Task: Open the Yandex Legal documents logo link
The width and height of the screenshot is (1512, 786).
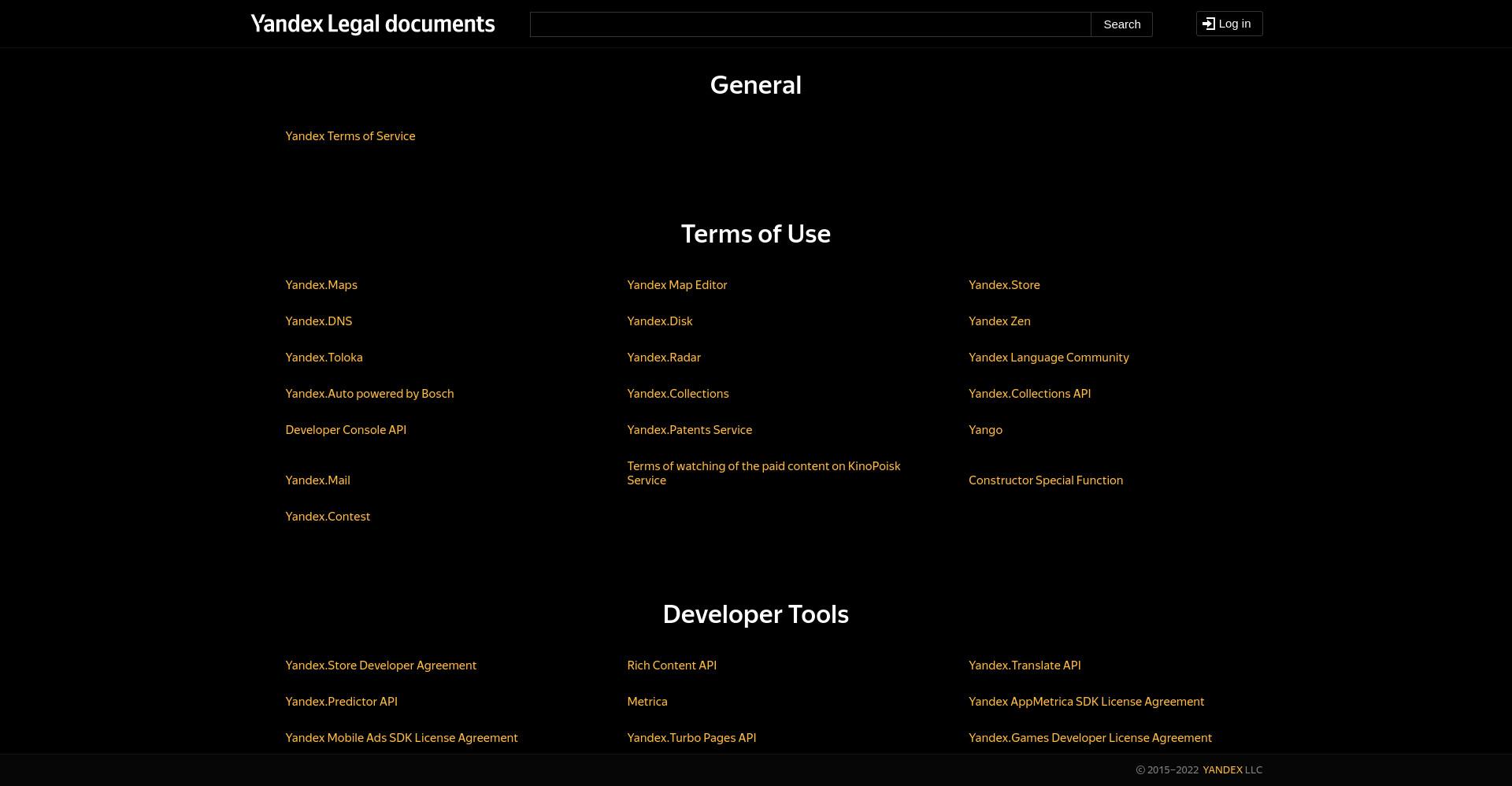Action: coord(372,24)
